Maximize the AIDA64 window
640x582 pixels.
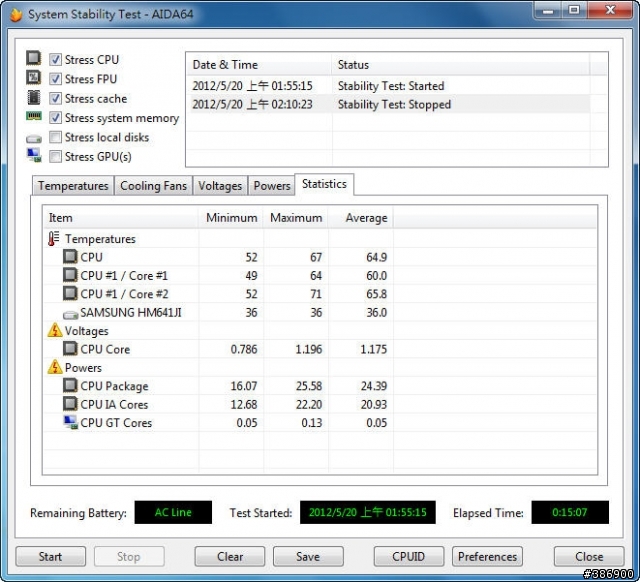pyautogui.click(x=574, y=10)
